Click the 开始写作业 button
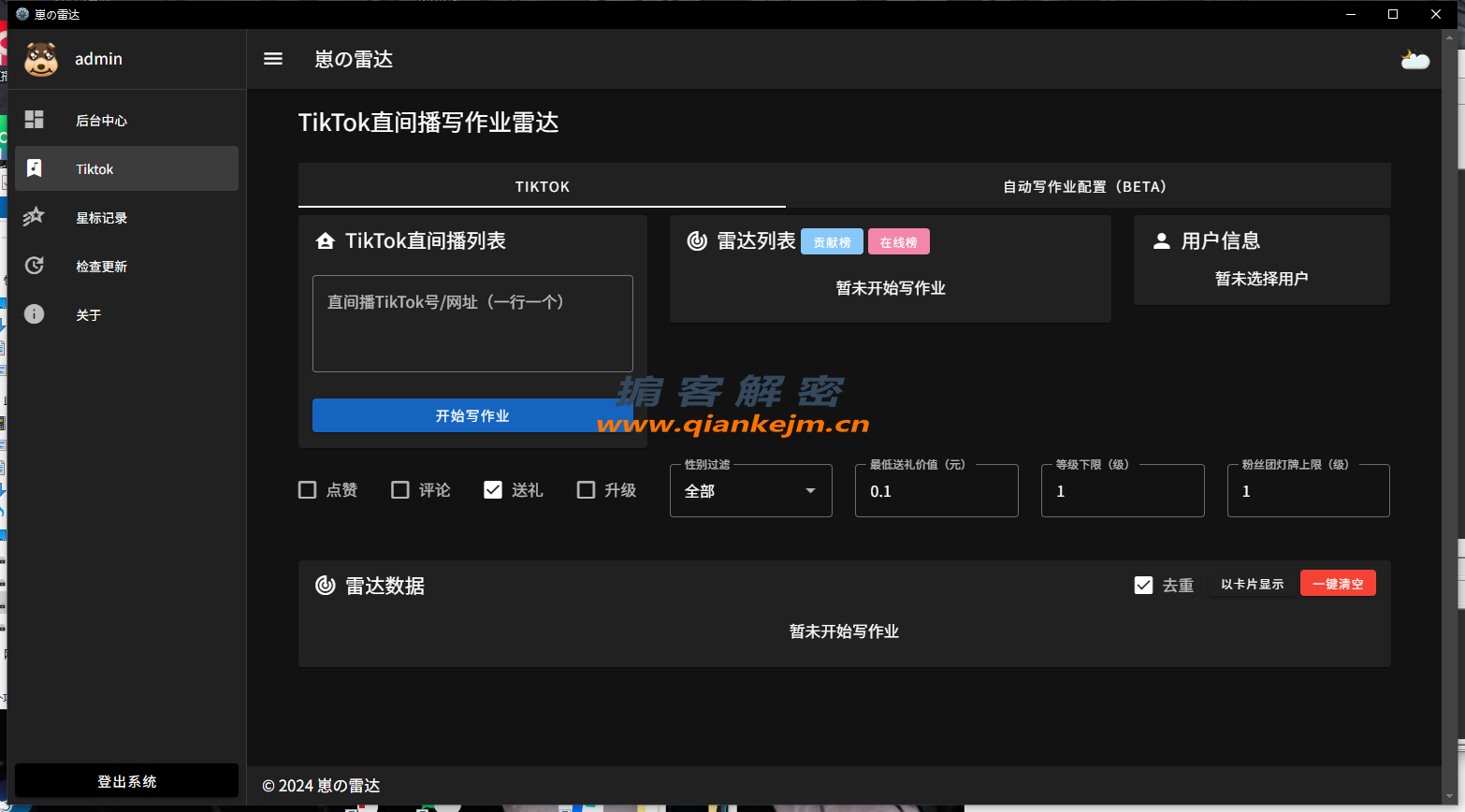The height and width of the screenshot is (812, 1465). point(472,415)
